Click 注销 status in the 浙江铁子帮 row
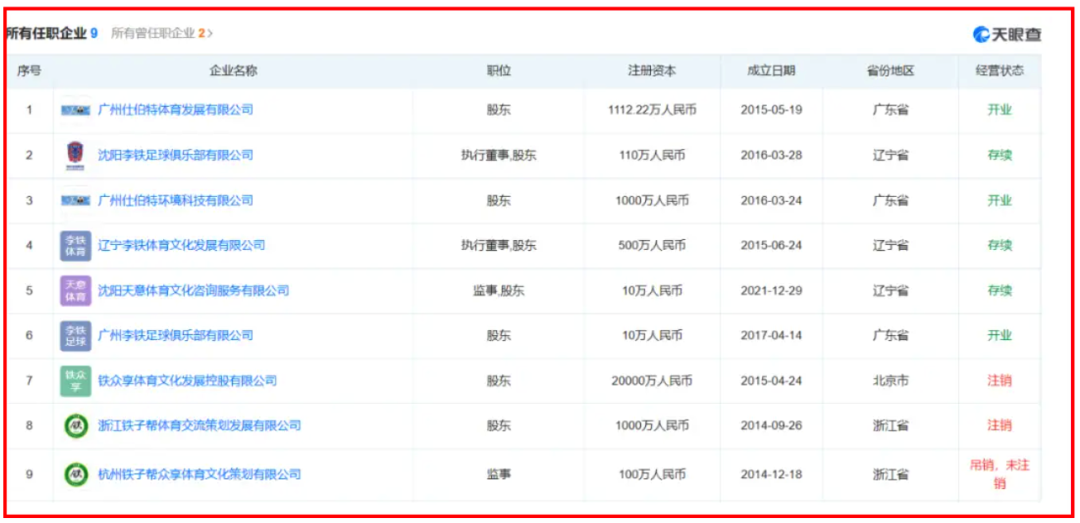The height and width of the screenshot is (523, 1080). pyautogui.click(x=999, y=426)
